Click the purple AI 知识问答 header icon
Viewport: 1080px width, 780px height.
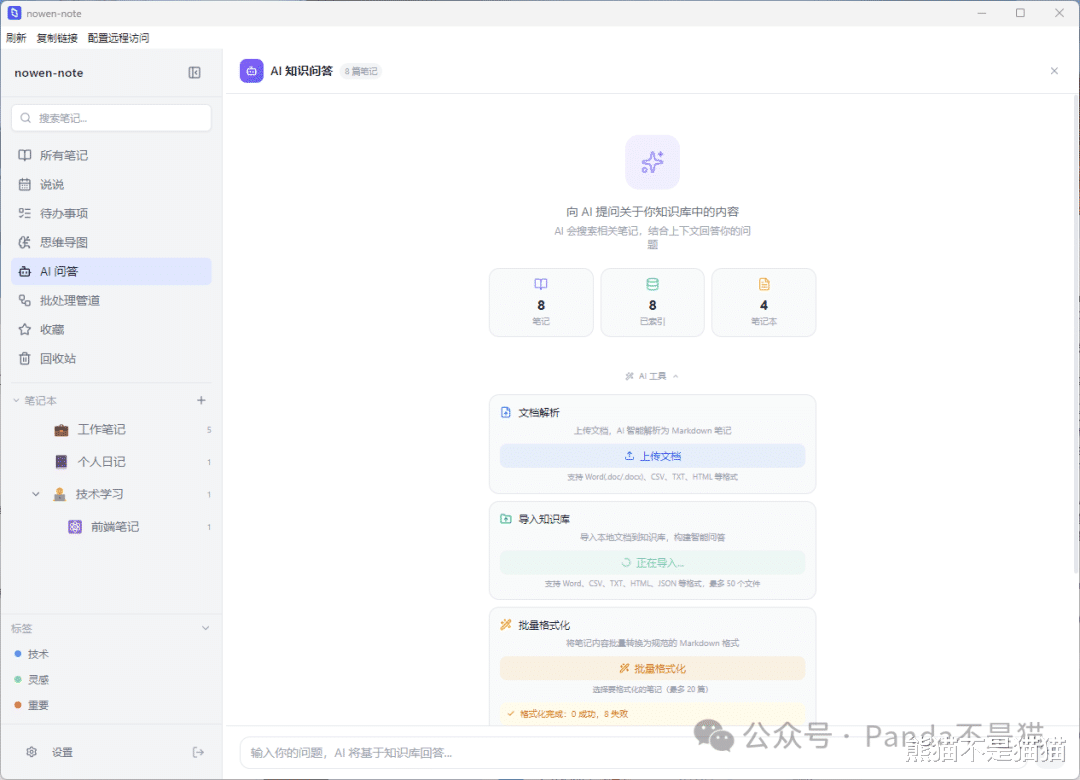pyautogui.click(x=251, y=71)
